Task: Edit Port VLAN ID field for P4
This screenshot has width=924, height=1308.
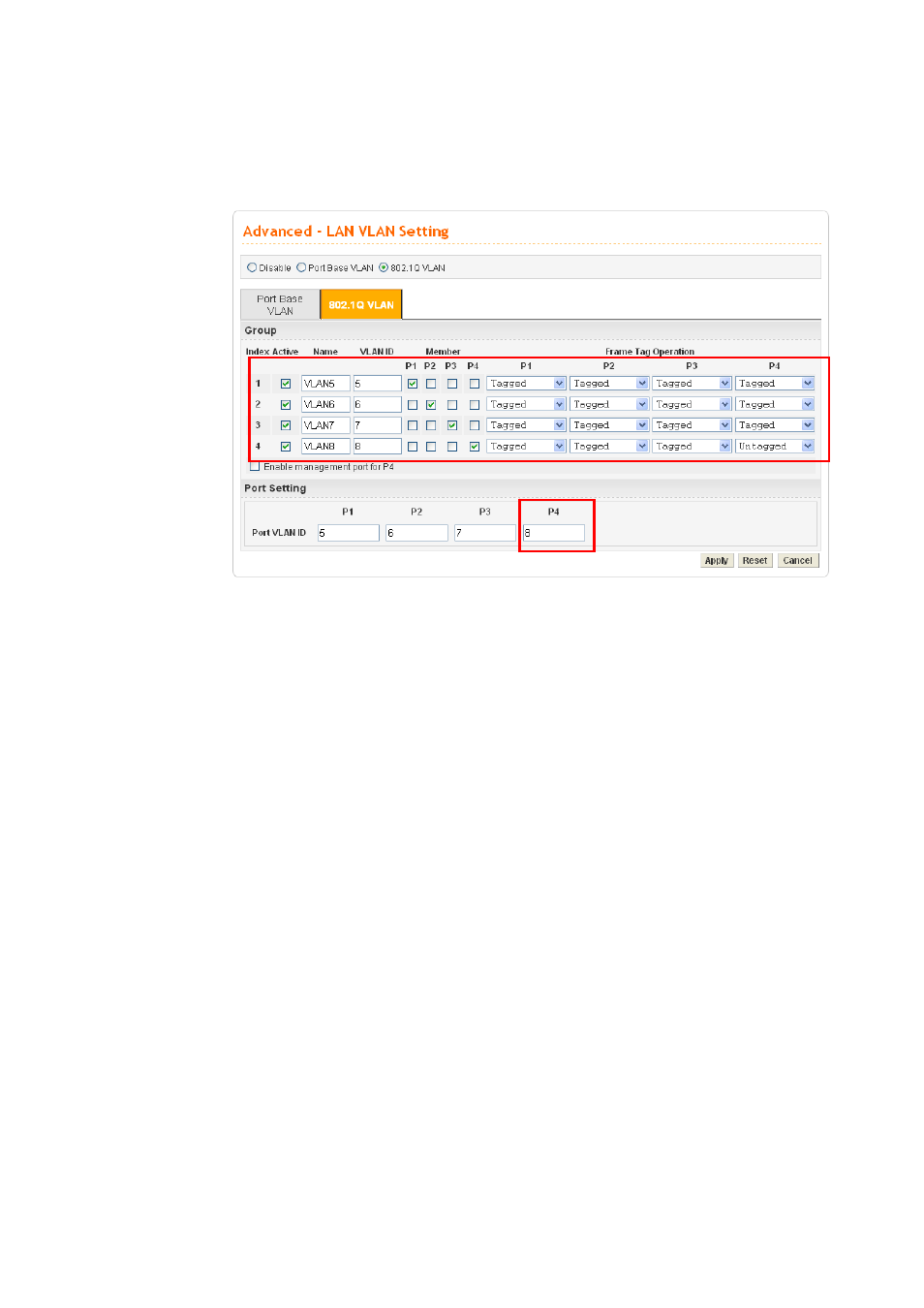Action: pos(554,533)
